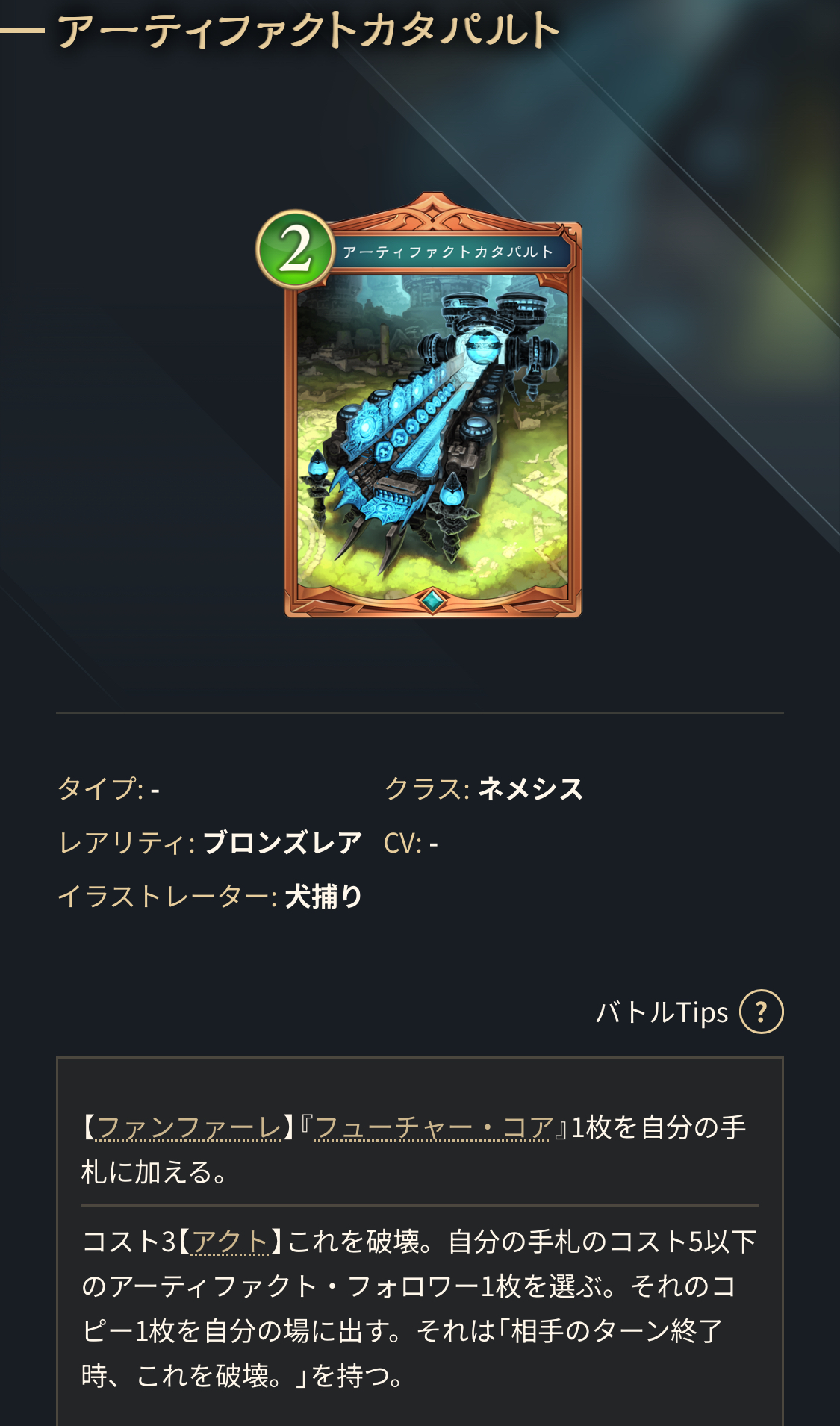Viewport: 840px width, 1426px height.
Task: Click the 札に加える fanfare text line
Action: click(155, 1172)
